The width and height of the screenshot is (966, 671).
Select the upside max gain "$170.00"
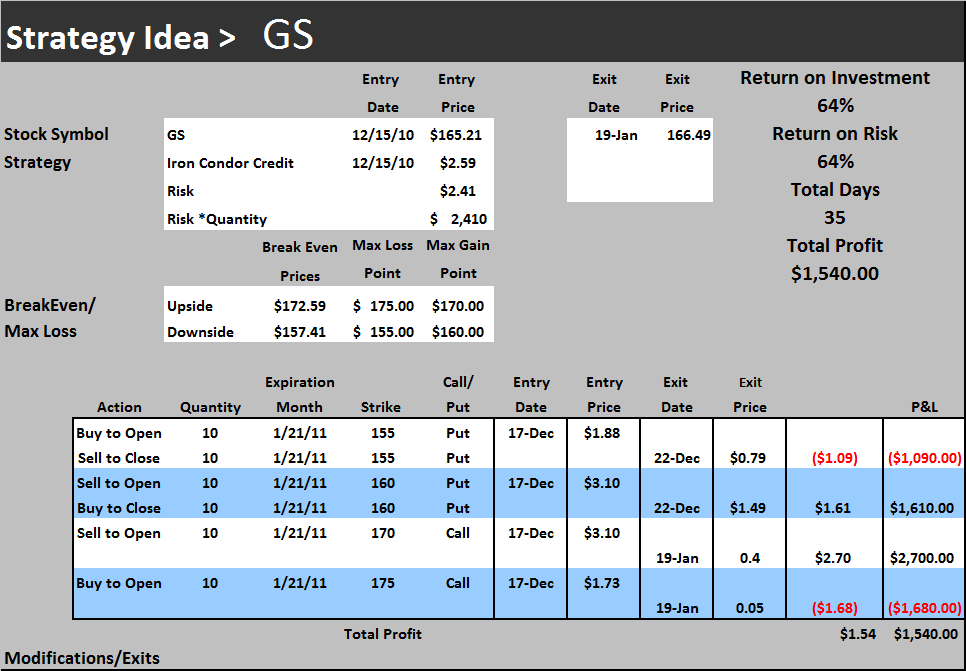[x=458, y=306]
